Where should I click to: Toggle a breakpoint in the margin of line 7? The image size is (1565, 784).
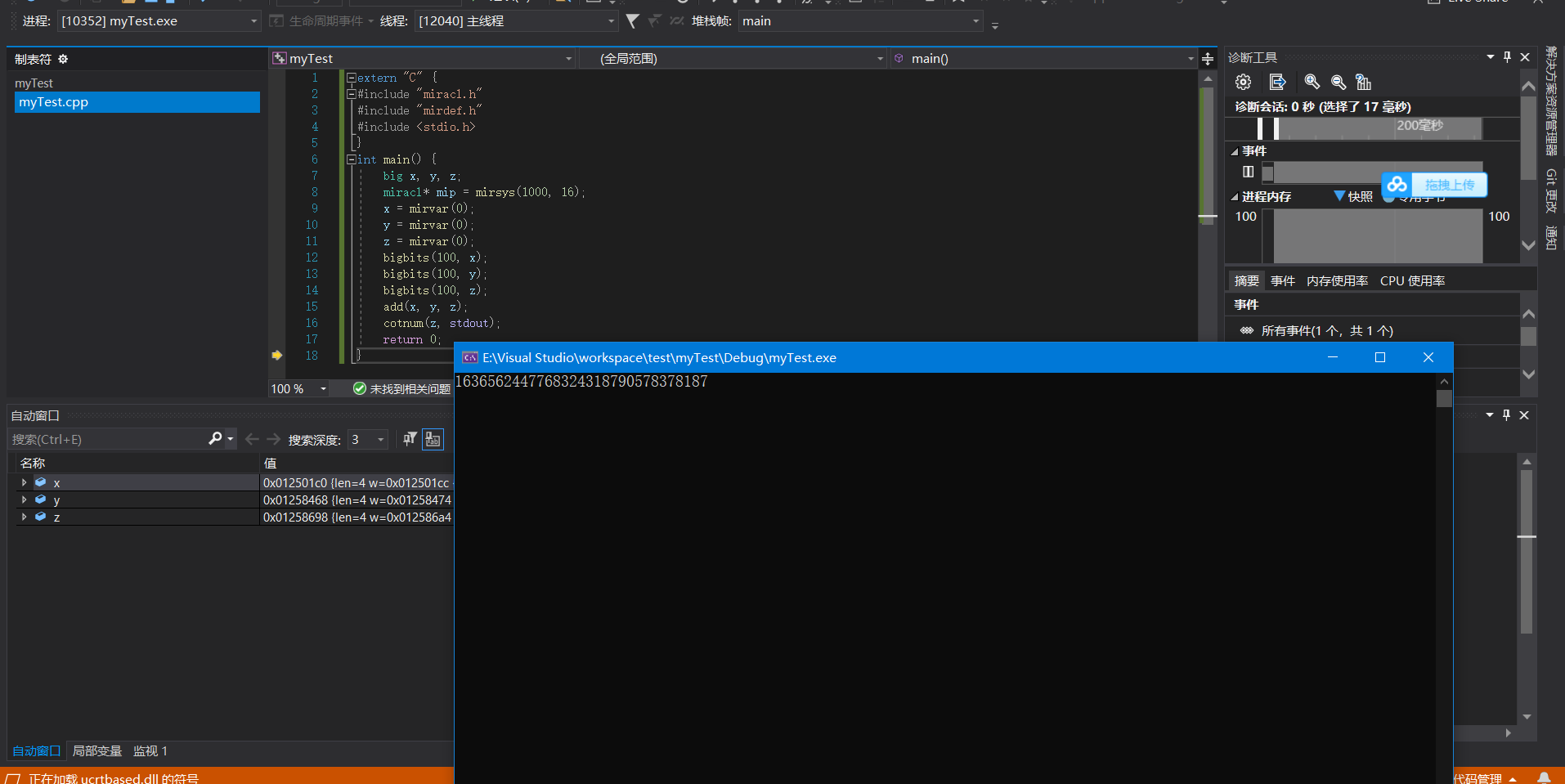tap(277, 175)
